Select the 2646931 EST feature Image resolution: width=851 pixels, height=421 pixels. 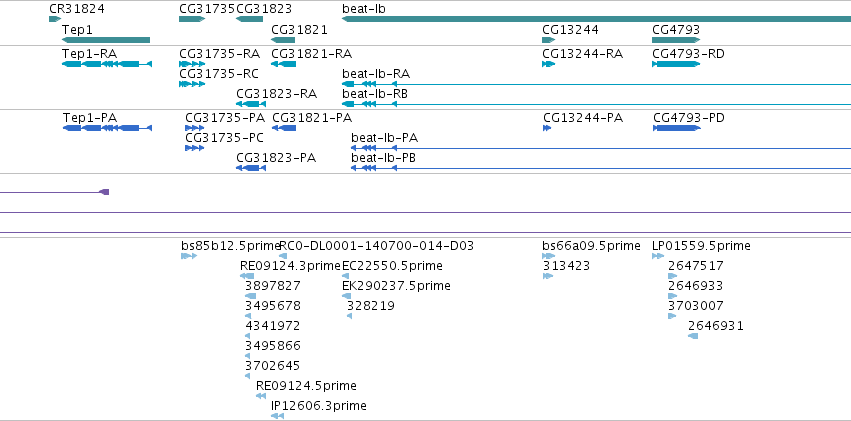(x=693, y=336)
